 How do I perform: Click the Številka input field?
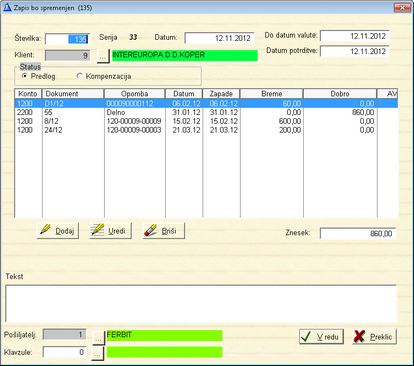tap(68, 39)
